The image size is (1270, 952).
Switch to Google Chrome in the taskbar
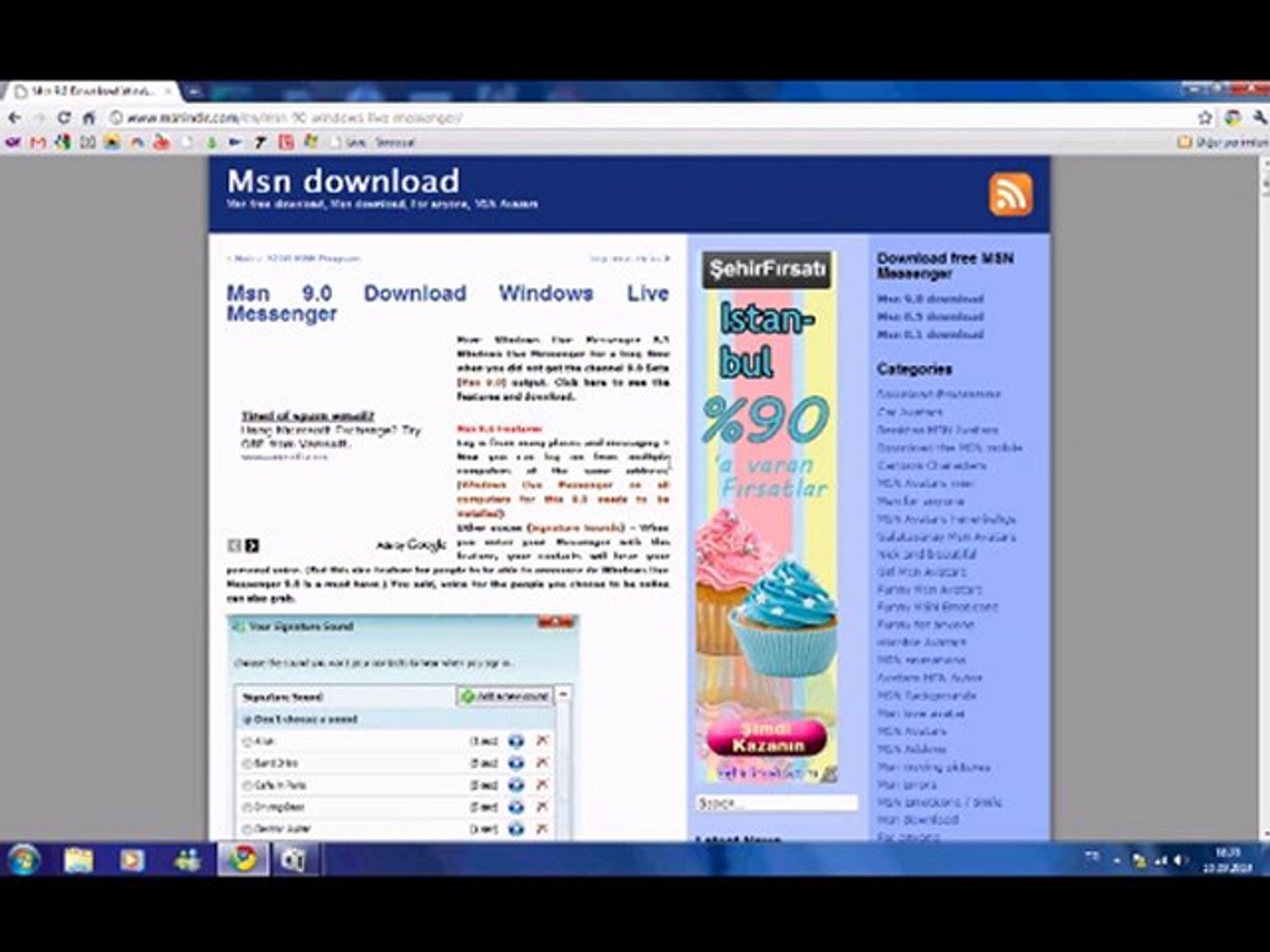(x=243, y=859)
